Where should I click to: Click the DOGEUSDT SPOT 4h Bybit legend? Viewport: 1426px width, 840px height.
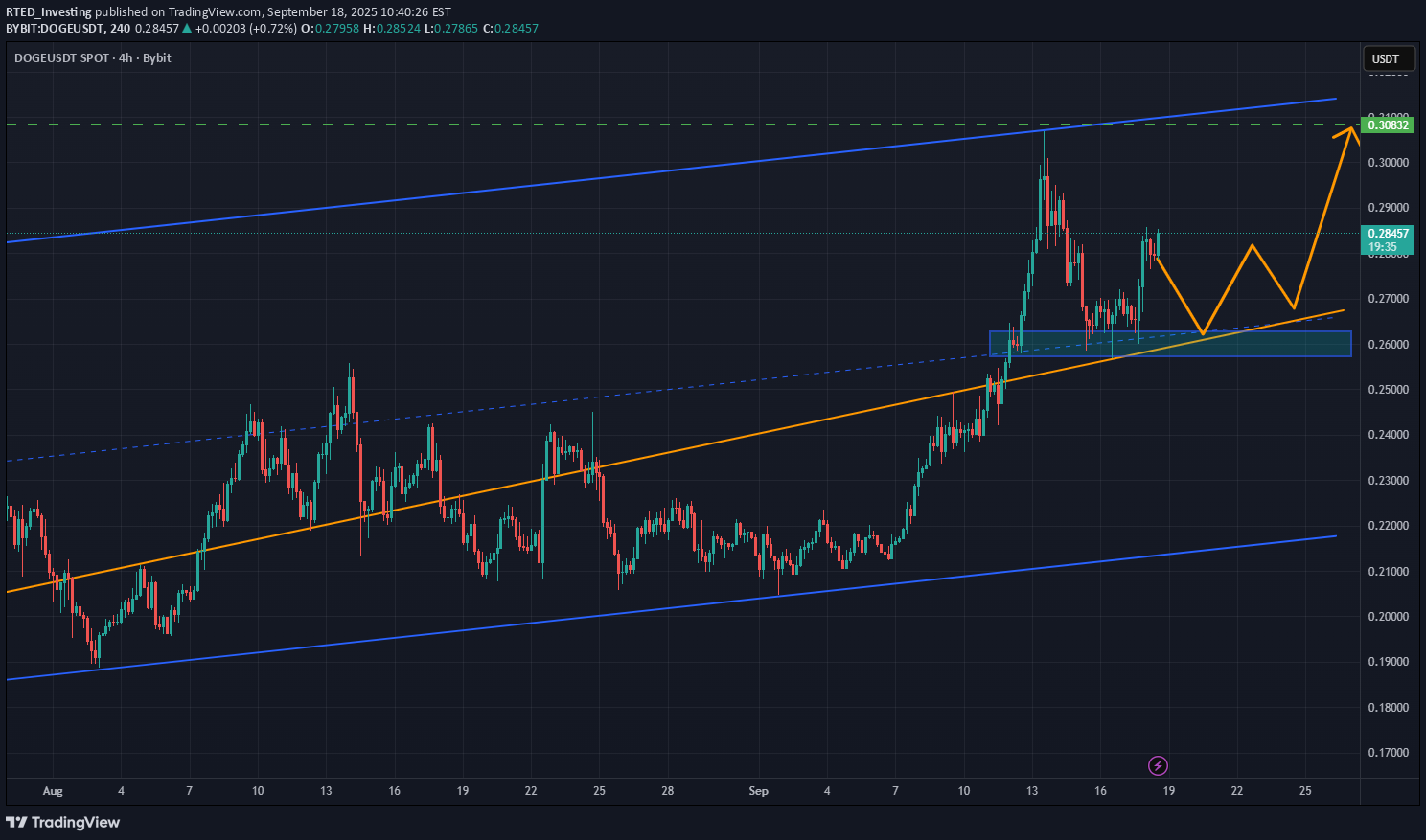click(x=93, y=57)
